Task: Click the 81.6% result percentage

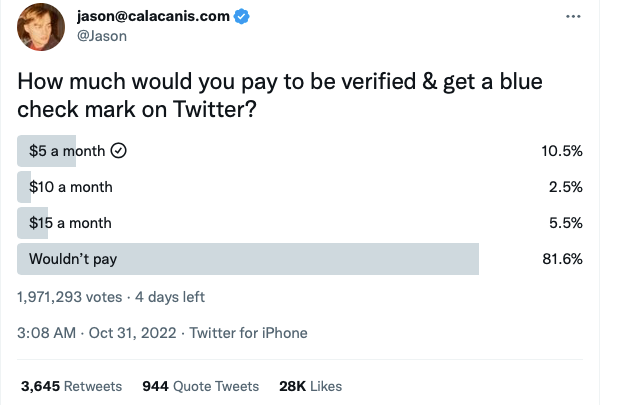Action: pos(563,259)
